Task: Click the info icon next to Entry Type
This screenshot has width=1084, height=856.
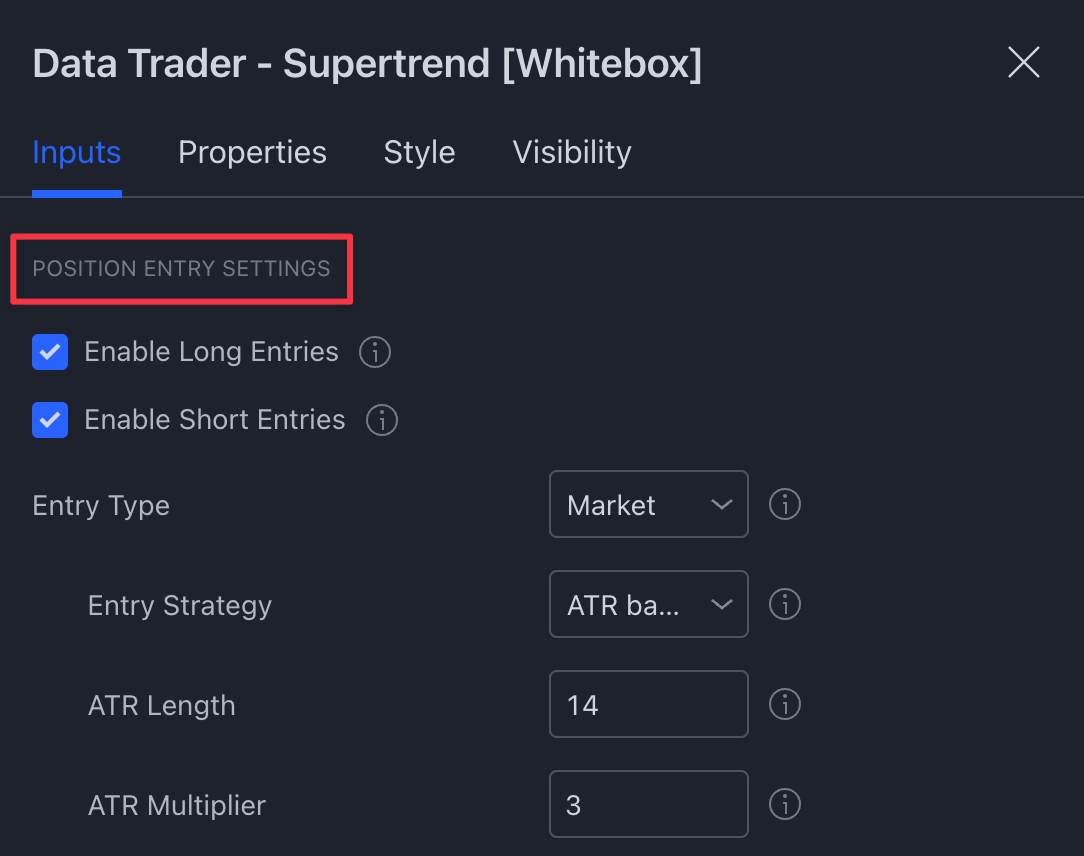Action: tap(785, 504)
